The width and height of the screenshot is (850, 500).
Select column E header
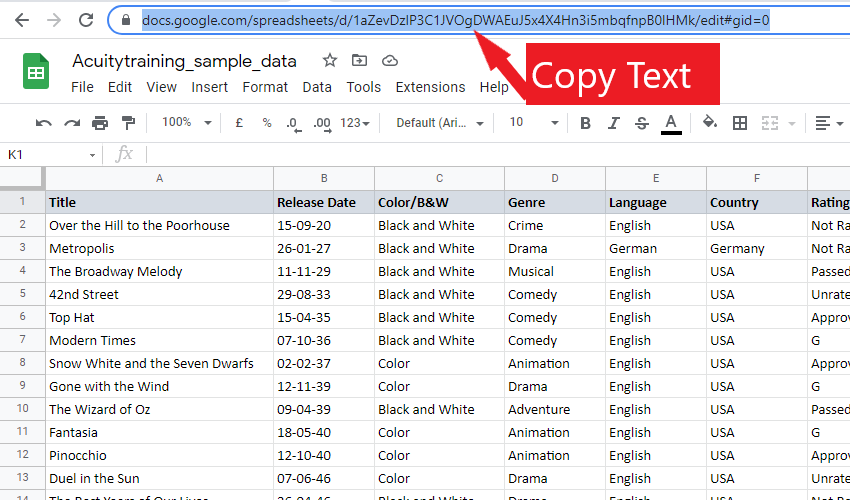click(x=656, y=178)
